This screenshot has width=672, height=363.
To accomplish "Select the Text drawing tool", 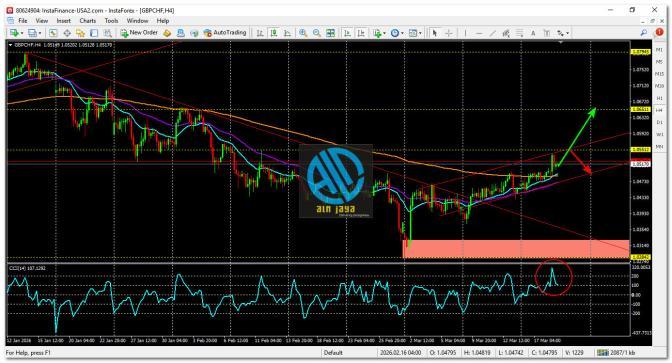I will [x=533, y=33].
